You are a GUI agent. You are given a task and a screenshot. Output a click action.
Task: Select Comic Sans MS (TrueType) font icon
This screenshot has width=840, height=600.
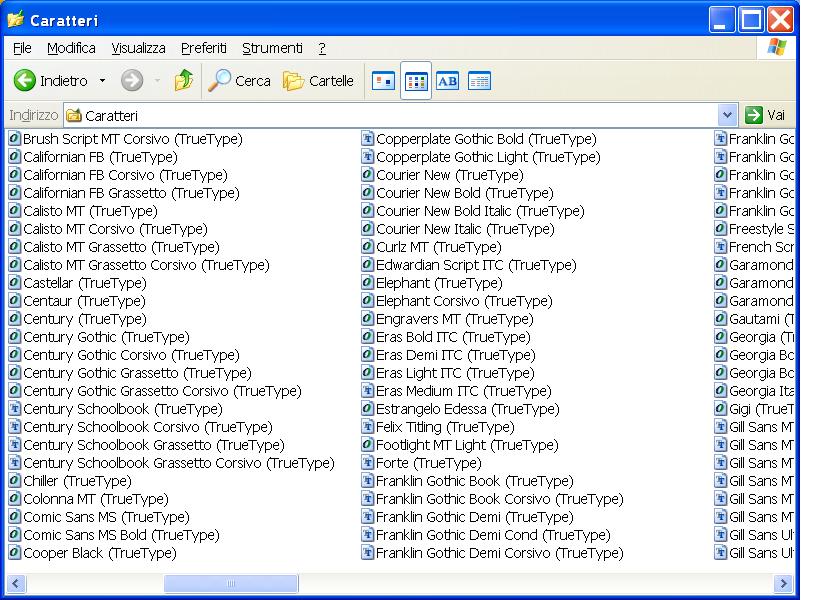tap(14, 517)
